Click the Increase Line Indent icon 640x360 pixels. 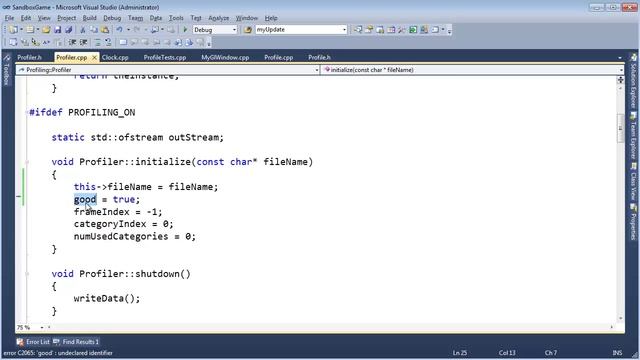pos(84,42)
